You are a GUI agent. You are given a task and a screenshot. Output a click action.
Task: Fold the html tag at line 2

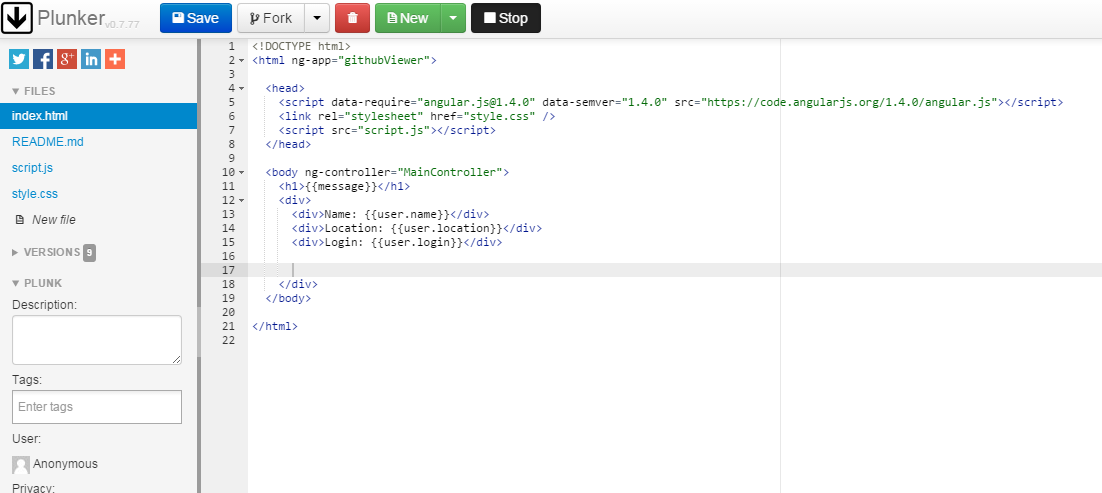click(x=241, y=60)
